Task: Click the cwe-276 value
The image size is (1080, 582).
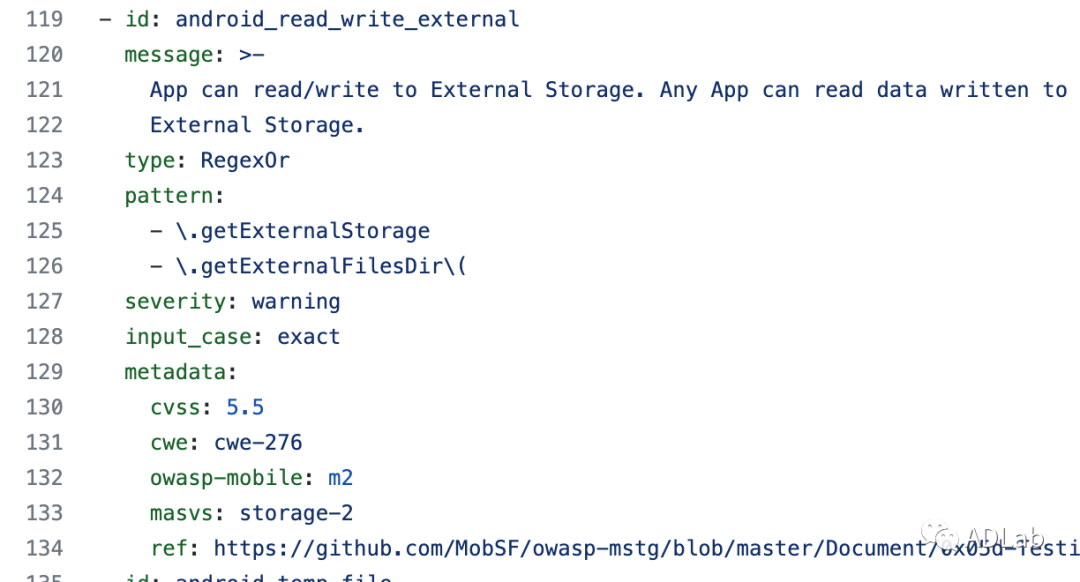Action: point(258,442)
